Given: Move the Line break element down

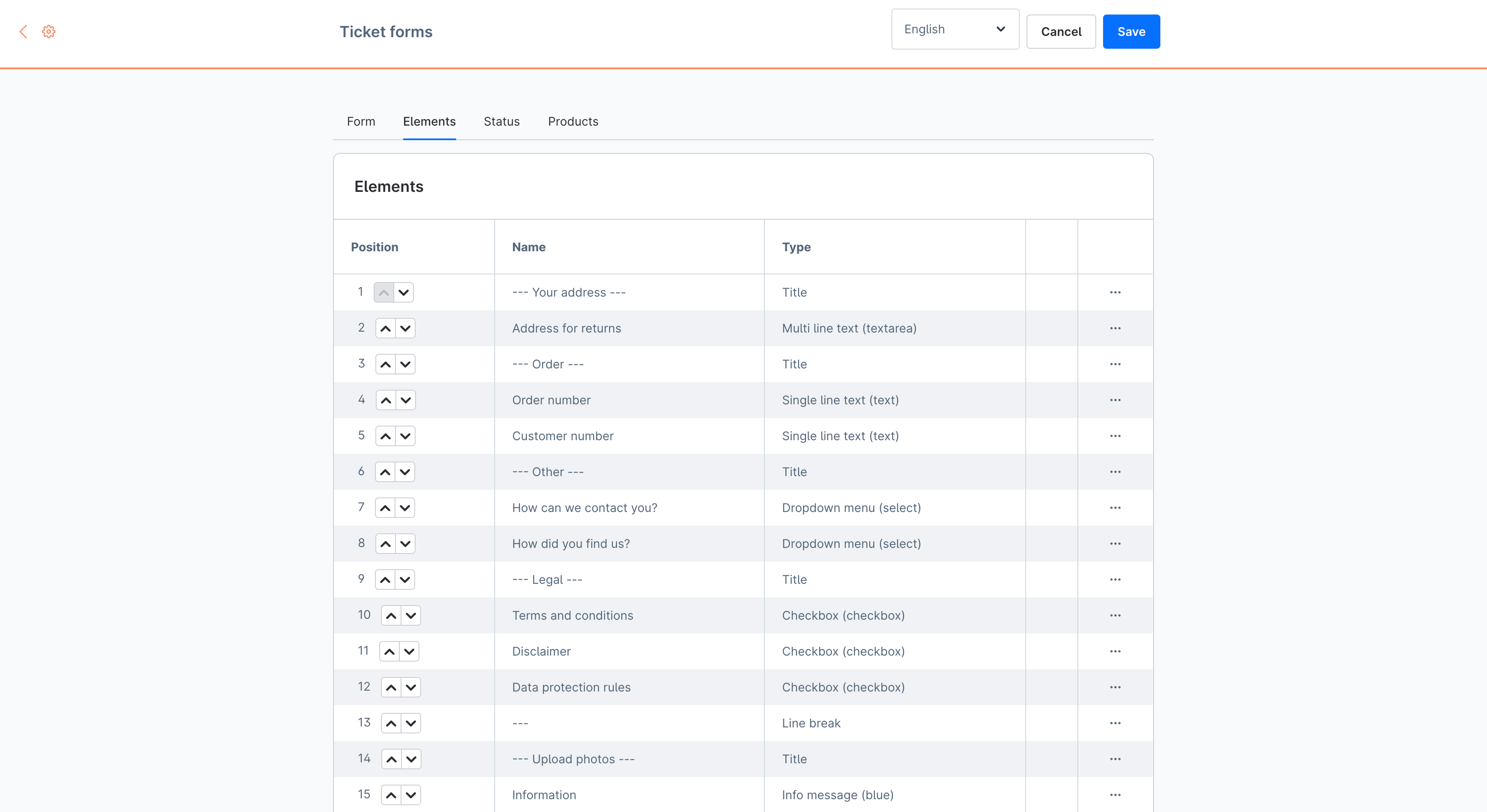Looking at the screenshot, I should [411, 723].
